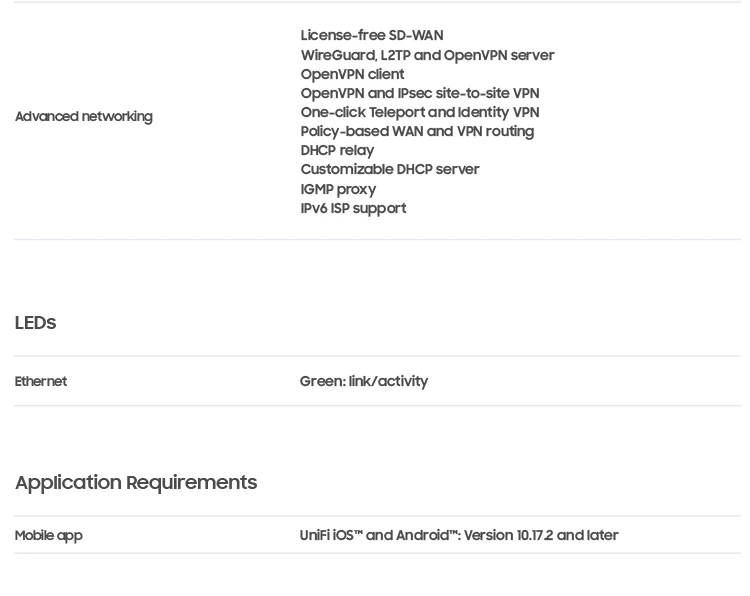750x596 pixels.
Task: Select the DHCP relay entry
Action: [x=337, y=150]
